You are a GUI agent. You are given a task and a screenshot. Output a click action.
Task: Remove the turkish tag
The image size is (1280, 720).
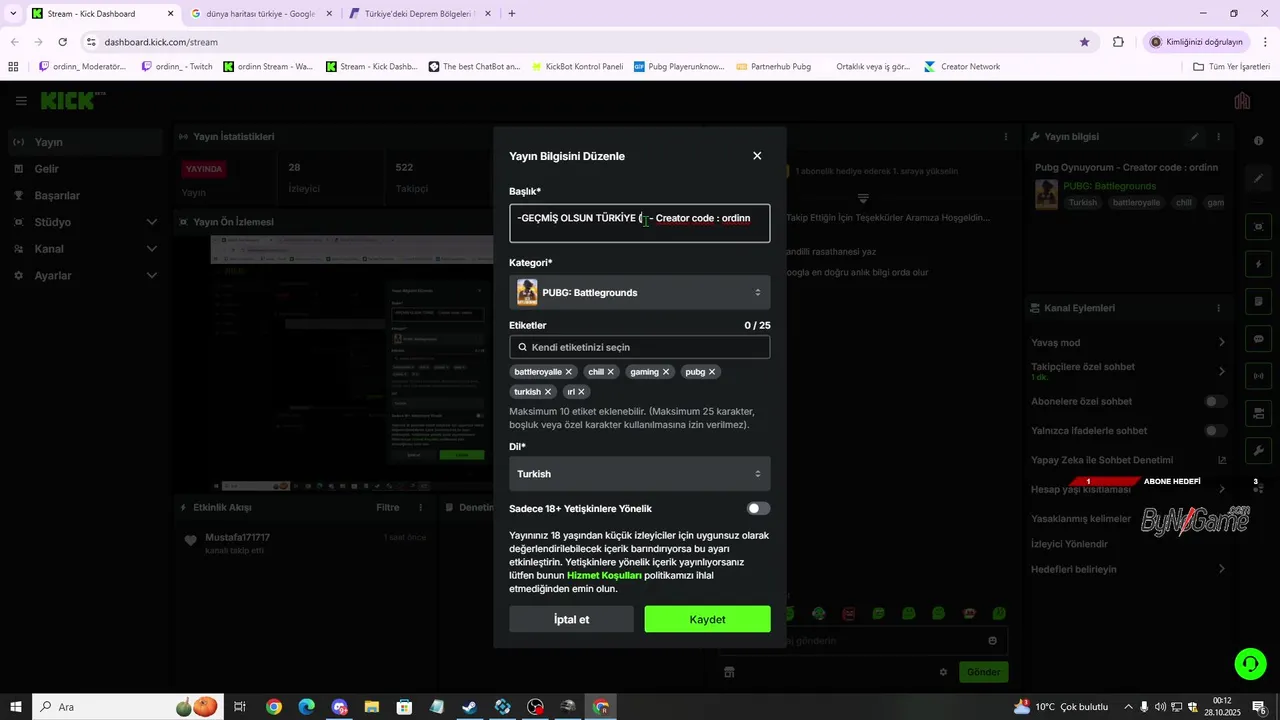[x=548, y=392]
